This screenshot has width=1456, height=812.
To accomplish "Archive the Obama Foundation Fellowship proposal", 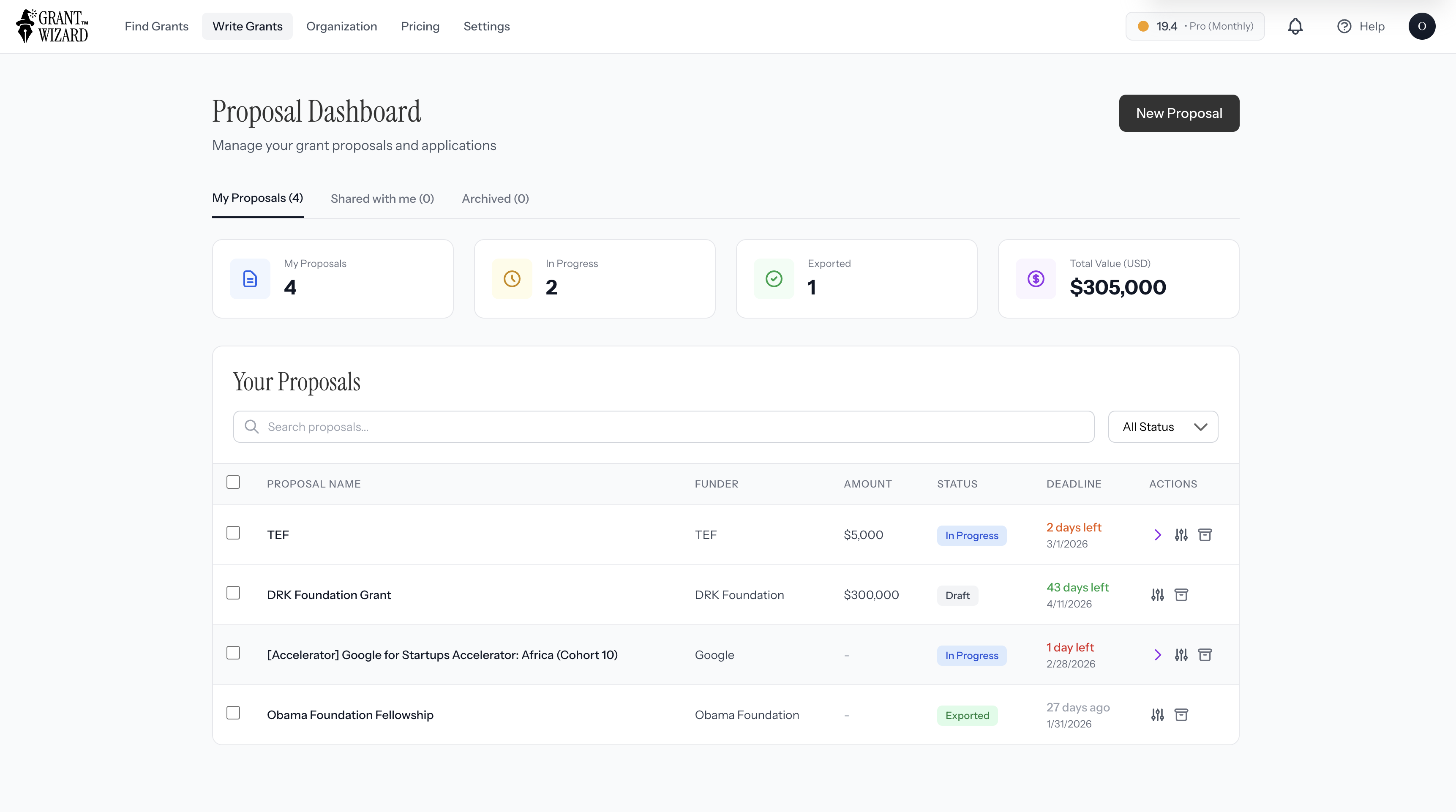I will pos(1181,714).
